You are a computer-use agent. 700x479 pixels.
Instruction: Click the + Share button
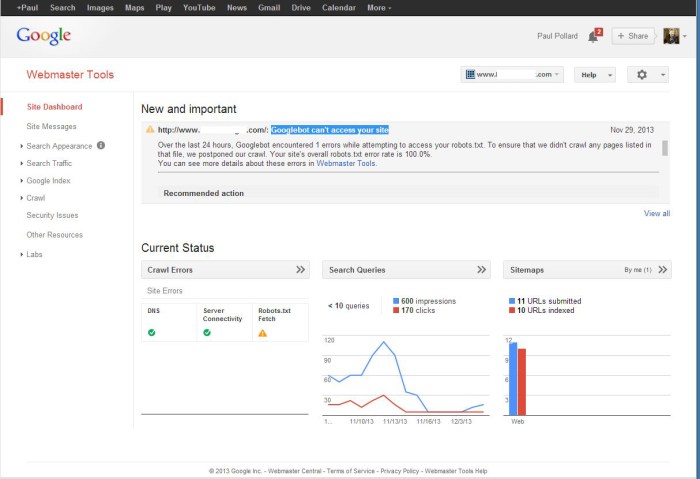(x=633, y=36)
